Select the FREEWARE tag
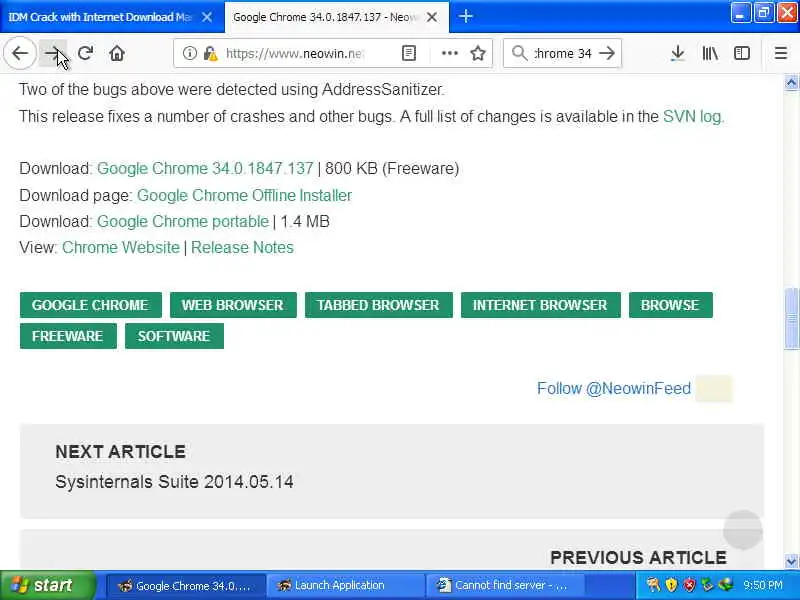 click(x=68, y=336)
